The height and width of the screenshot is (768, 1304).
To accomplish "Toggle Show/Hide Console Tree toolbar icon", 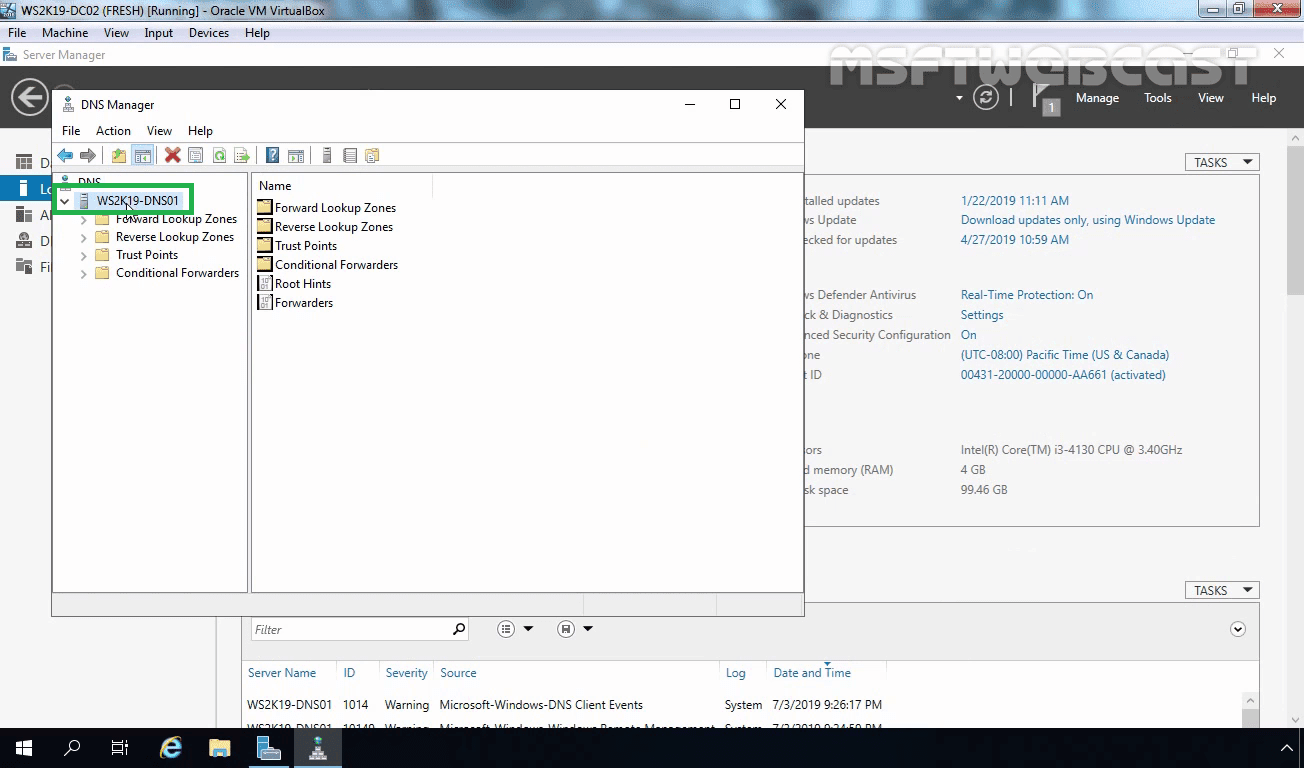I will 143,155.
